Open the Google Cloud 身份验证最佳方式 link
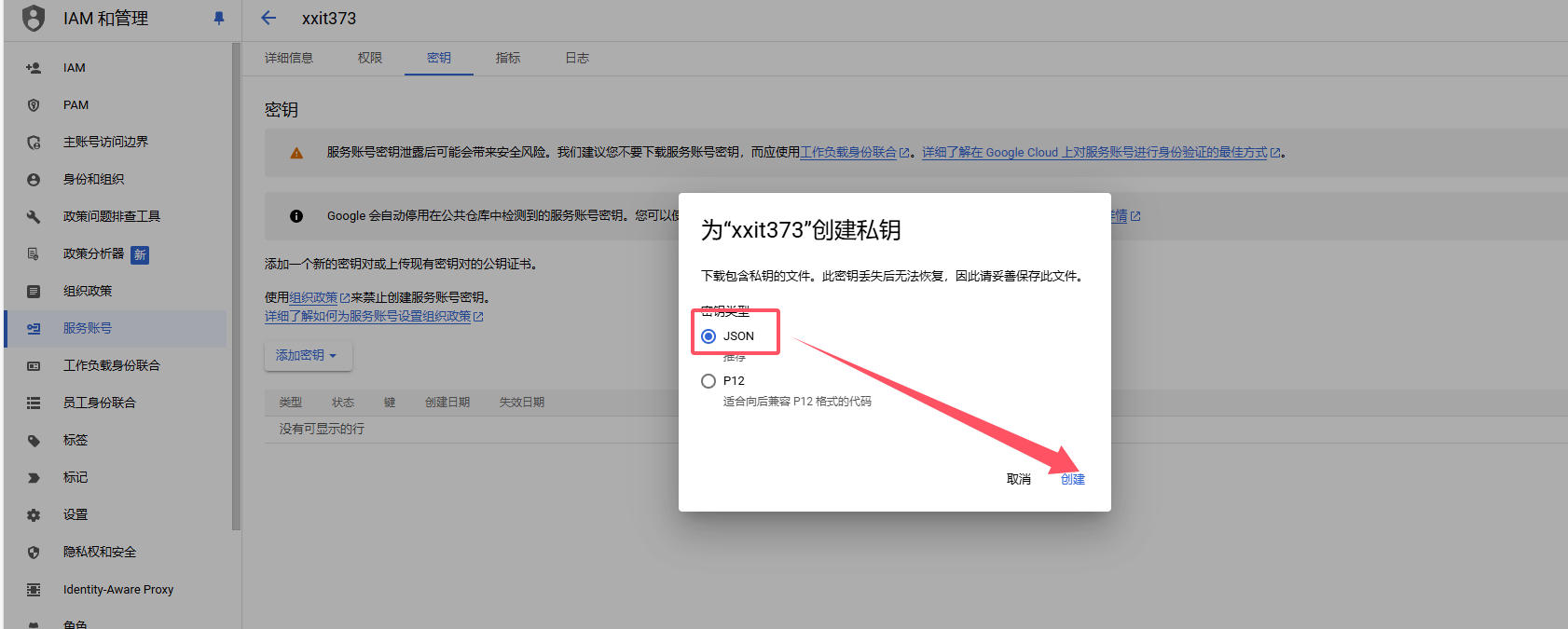 click(1101, 153)
